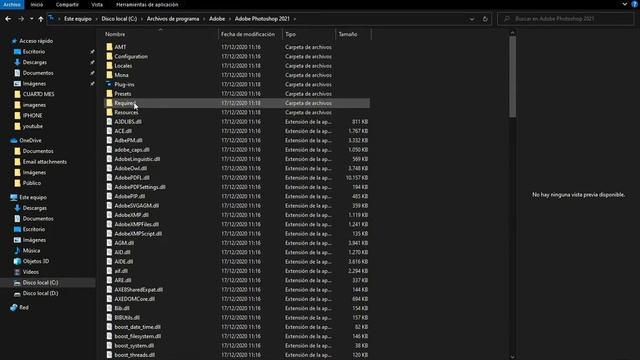This screenshot has width=640, height=360.
Task: Sort by Fecha de modificación column
Action: 248,34
